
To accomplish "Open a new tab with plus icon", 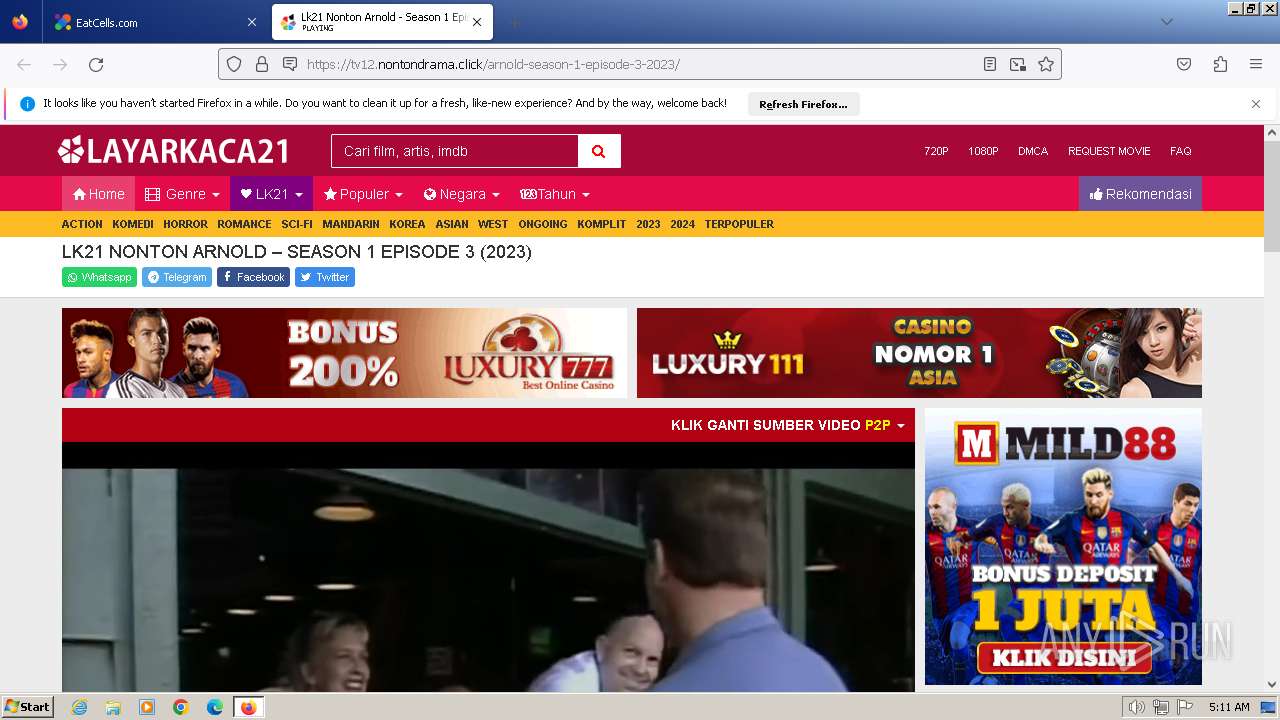I will 514,22.
